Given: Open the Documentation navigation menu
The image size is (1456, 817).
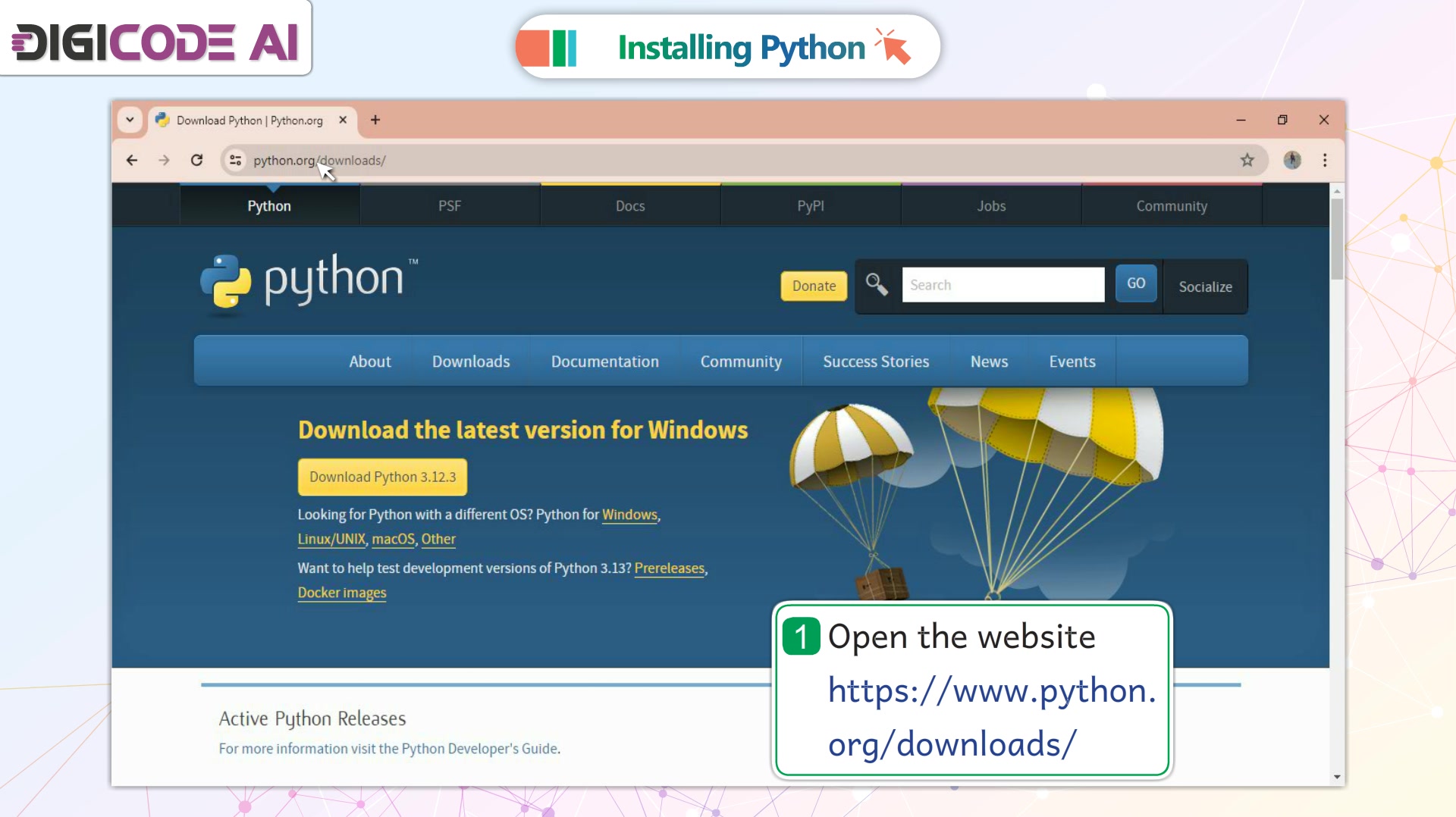Looking at the screenshot, I should pos(605,362).
